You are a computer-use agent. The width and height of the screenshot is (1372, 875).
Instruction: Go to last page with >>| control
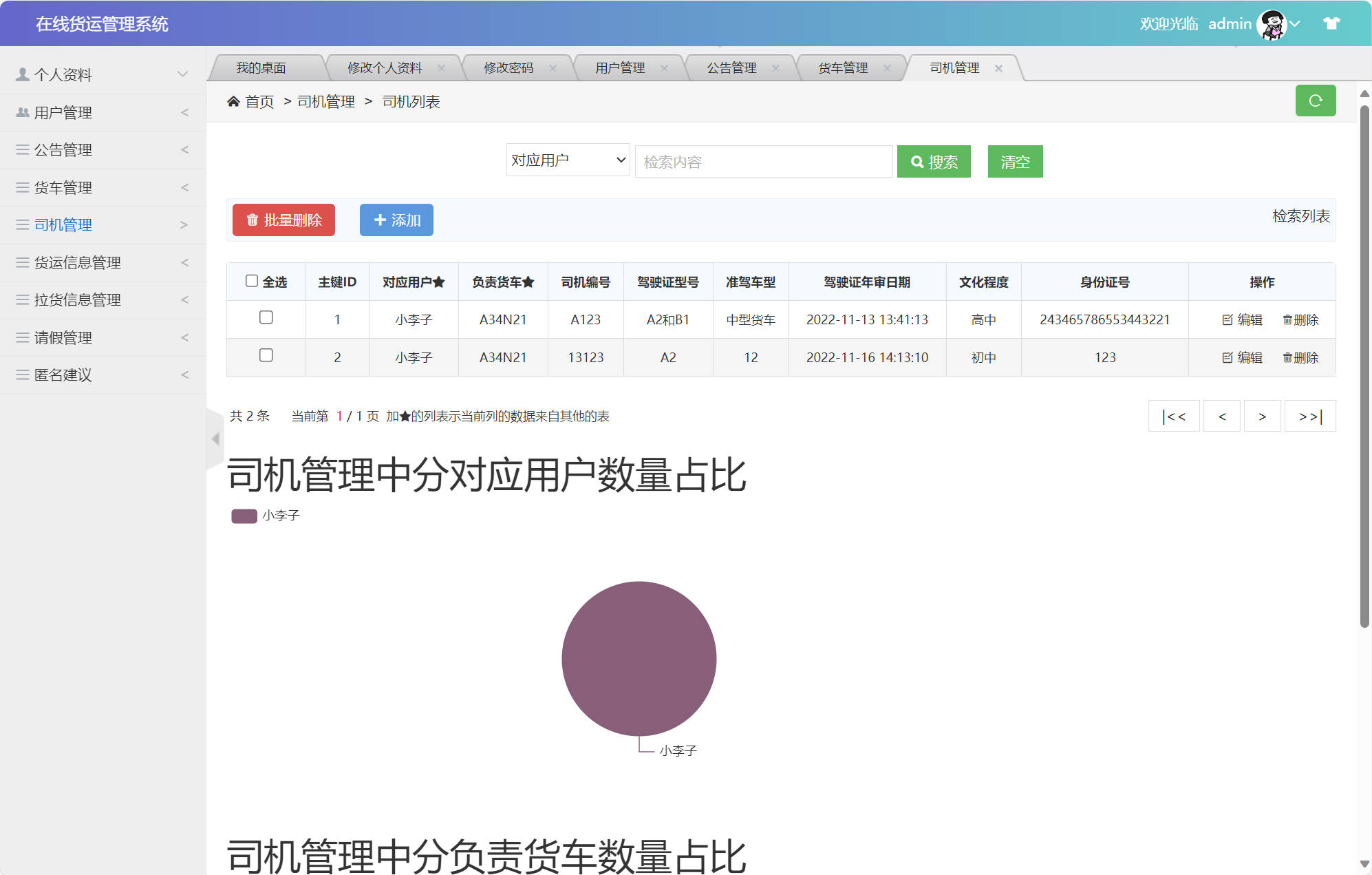pos(1309,416)
